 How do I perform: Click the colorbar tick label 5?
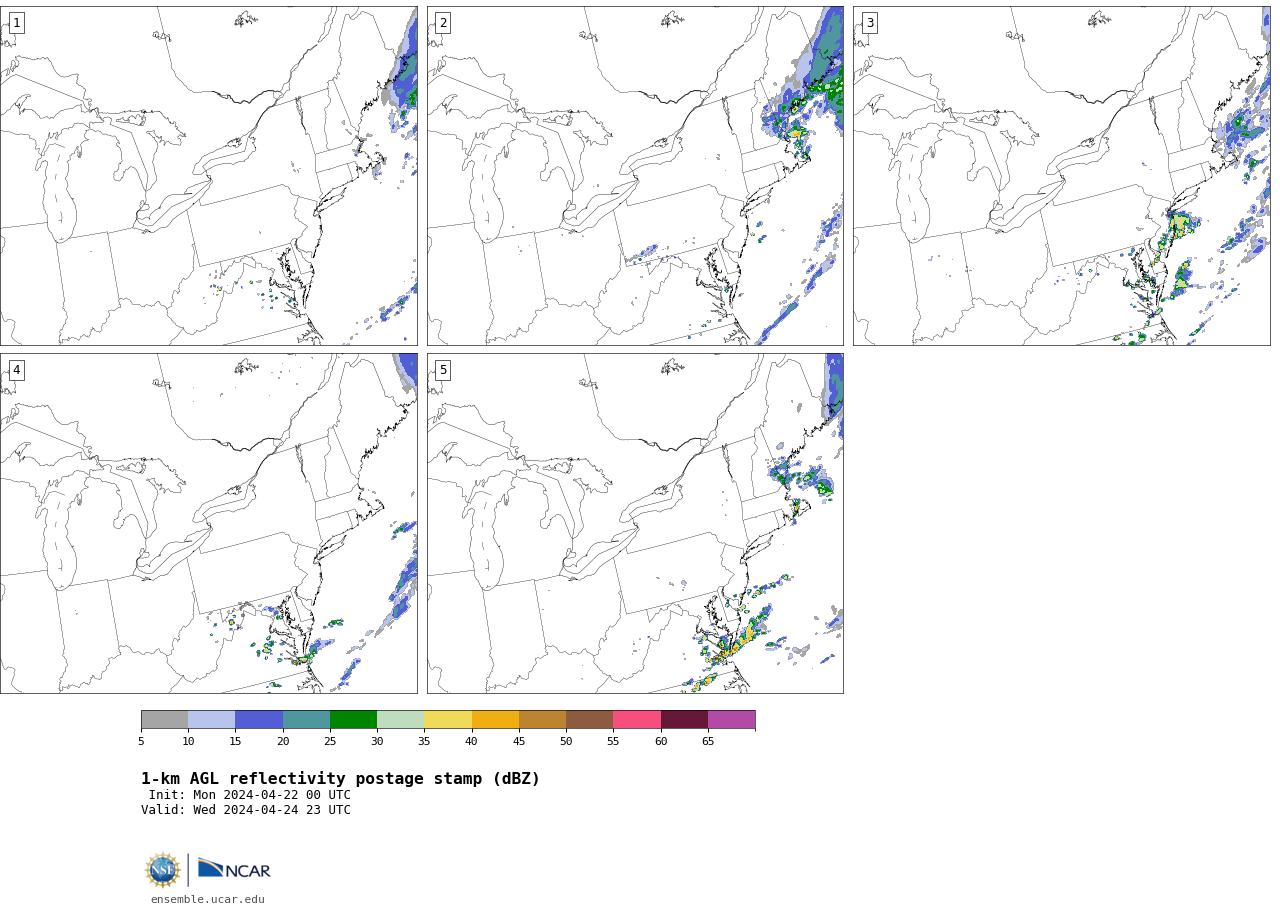coord(141,741)
